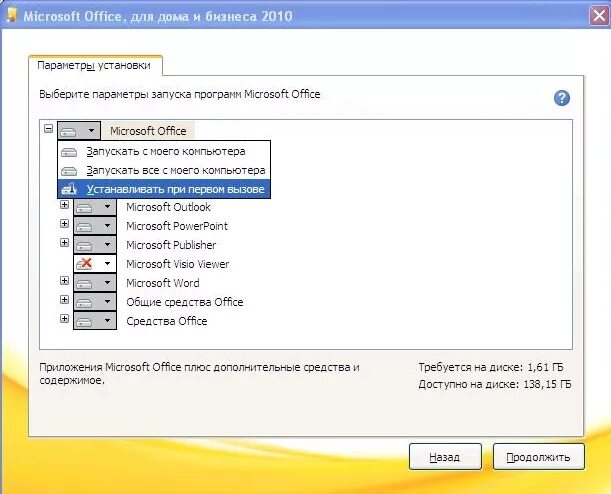This screenshot has width=611, height=494.
Task: Expand 'Средства Office' node
Action: [x=65, y=319]
